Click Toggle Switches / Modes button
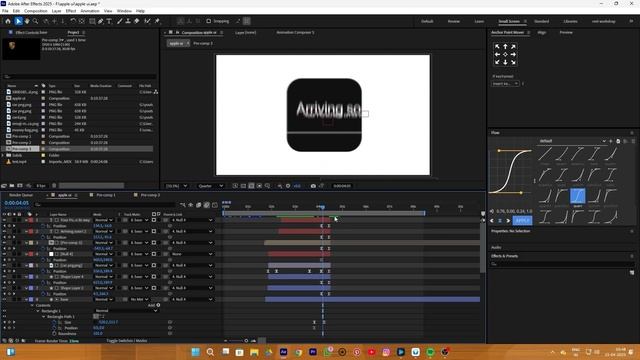Viewport: 640px width, 360px height. coord(127,340)
